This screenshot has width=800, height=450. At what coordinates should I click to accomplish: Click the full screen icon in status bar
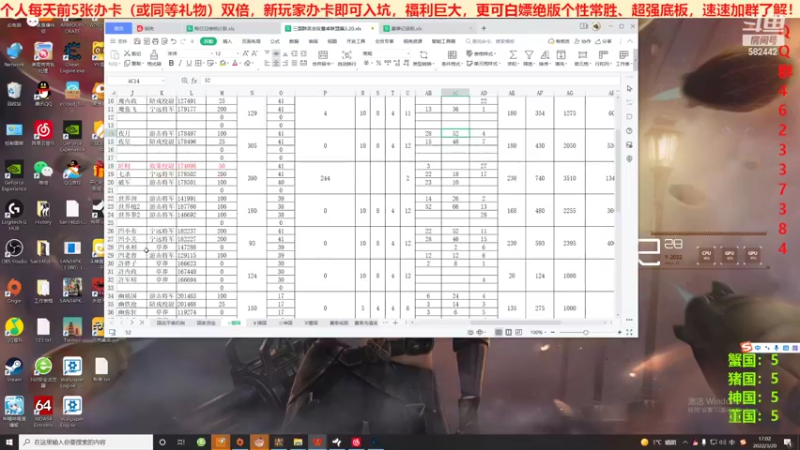click(629, 332)
